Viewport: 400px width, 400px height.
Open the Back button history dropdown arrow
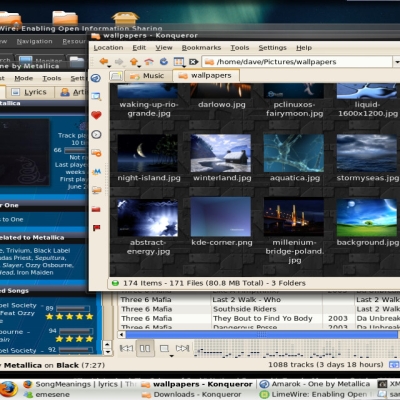[x=109, y=67]
